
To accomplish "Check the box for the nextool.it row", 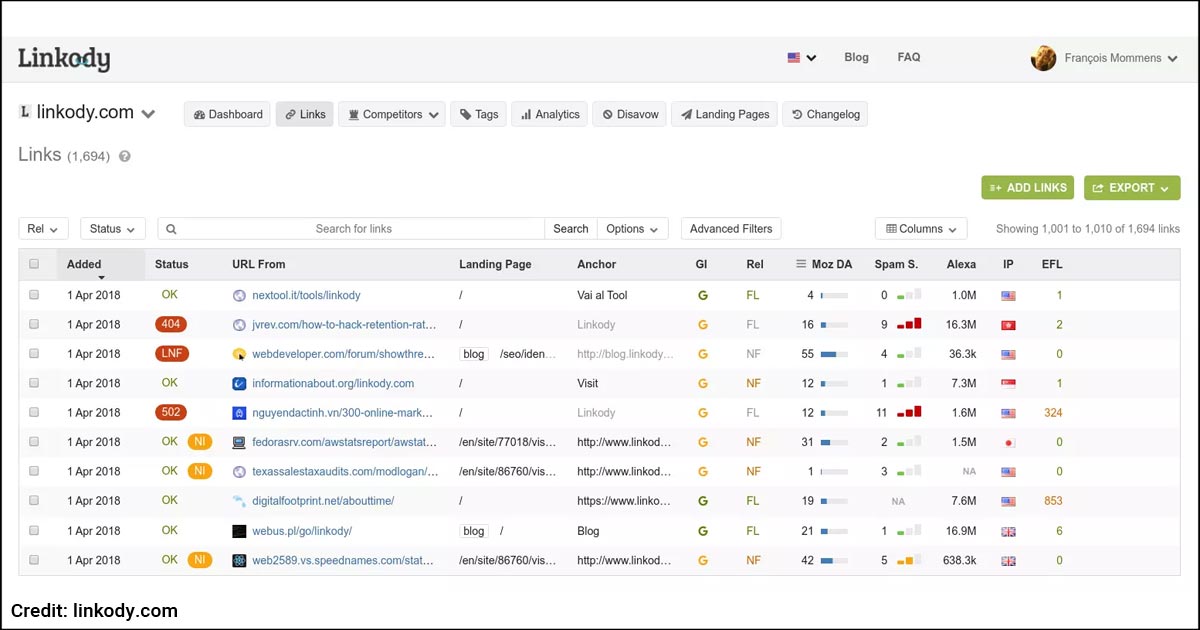I will coord(34,296).
